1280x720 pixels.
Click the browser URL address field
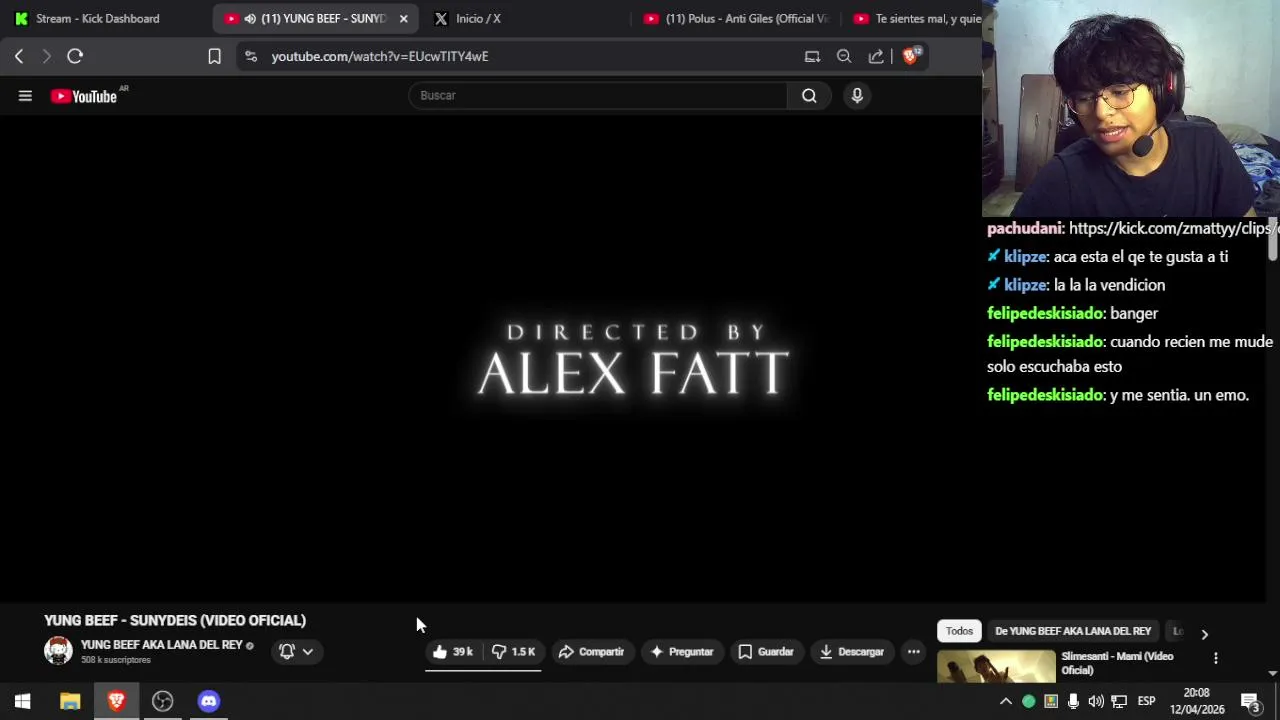(530, 57)
